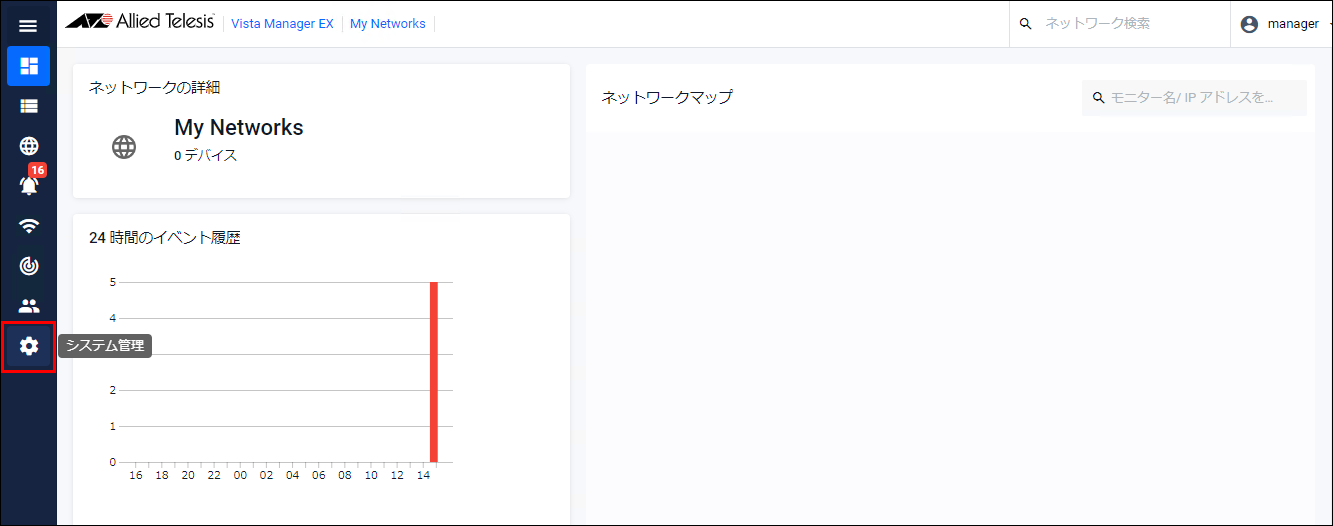1333x526 pixels.
Task: Click the My Networks breadcrumb link
Action: 387,24
